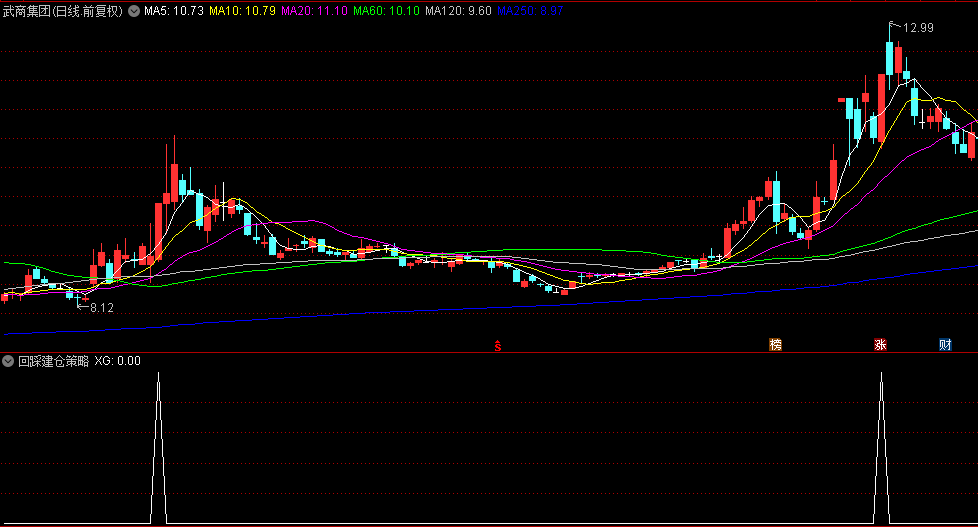Click the second XG signal spike

tap(881, 448)
